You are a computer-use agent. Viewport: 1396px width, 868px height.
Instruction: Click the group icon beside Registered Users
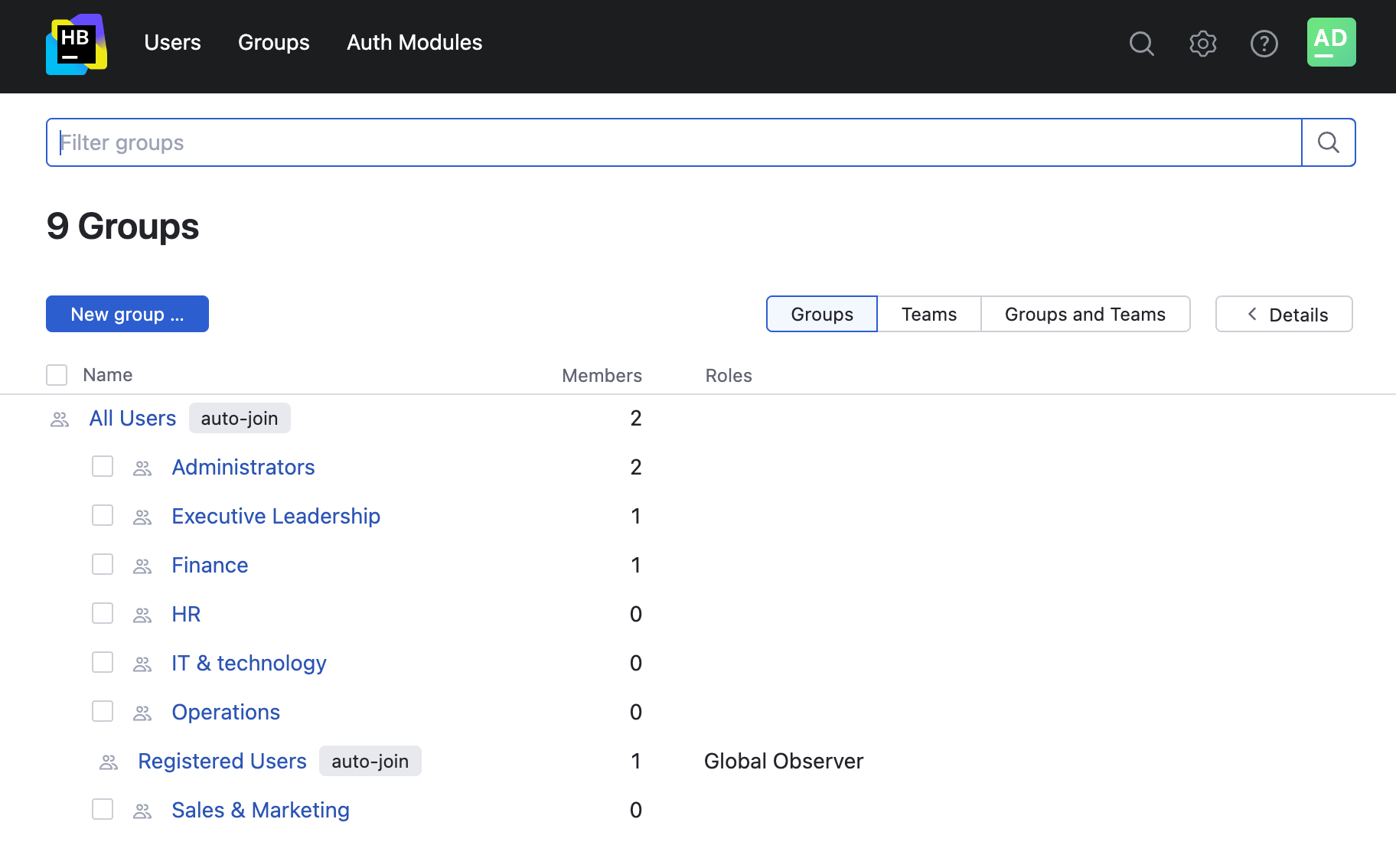(109, 762)
